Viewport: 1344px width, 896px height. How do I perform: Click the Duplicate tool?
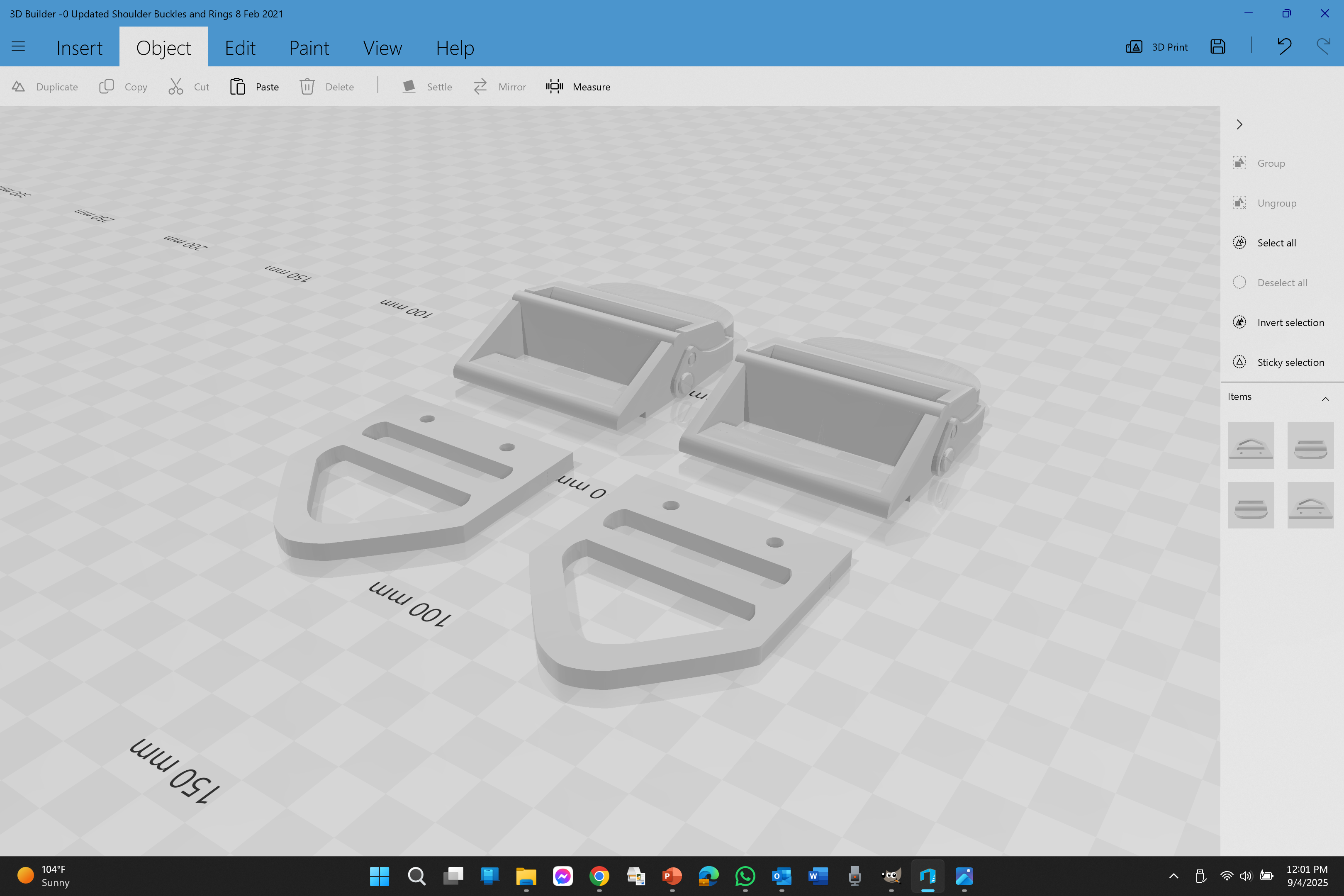(44, 87)
